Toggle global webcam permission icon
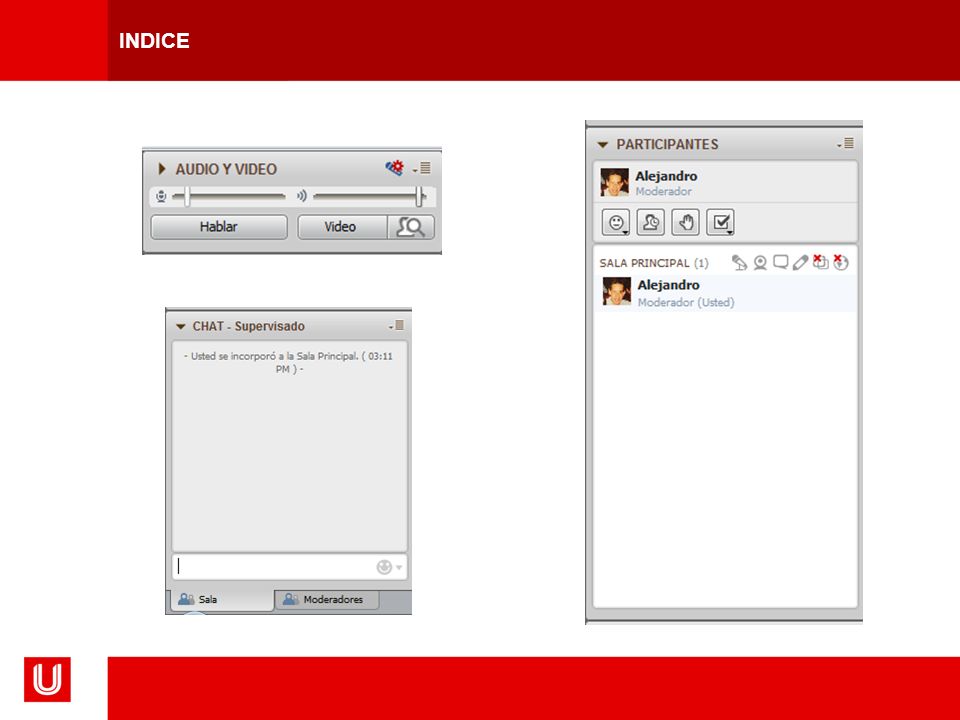The width and height of the screenshot is (960, 720). coord(760,263)
